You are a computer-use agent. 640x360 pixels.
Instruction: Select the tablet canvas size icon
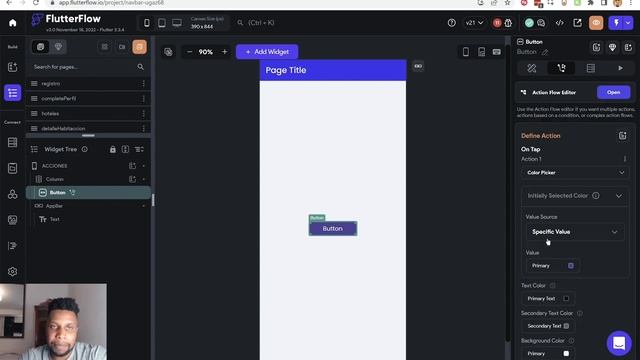click(162, 23)
